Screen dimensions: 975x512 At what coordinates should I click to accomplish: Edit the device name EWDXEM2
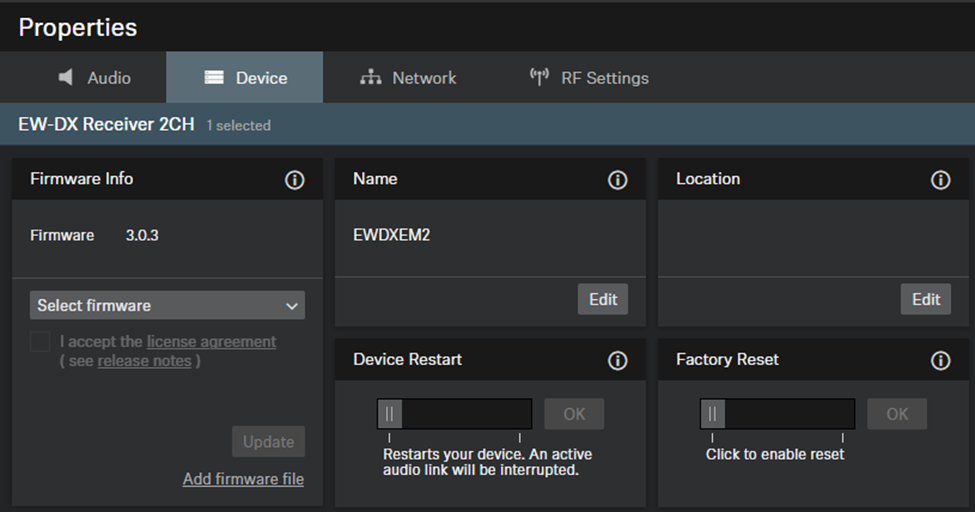603,300
